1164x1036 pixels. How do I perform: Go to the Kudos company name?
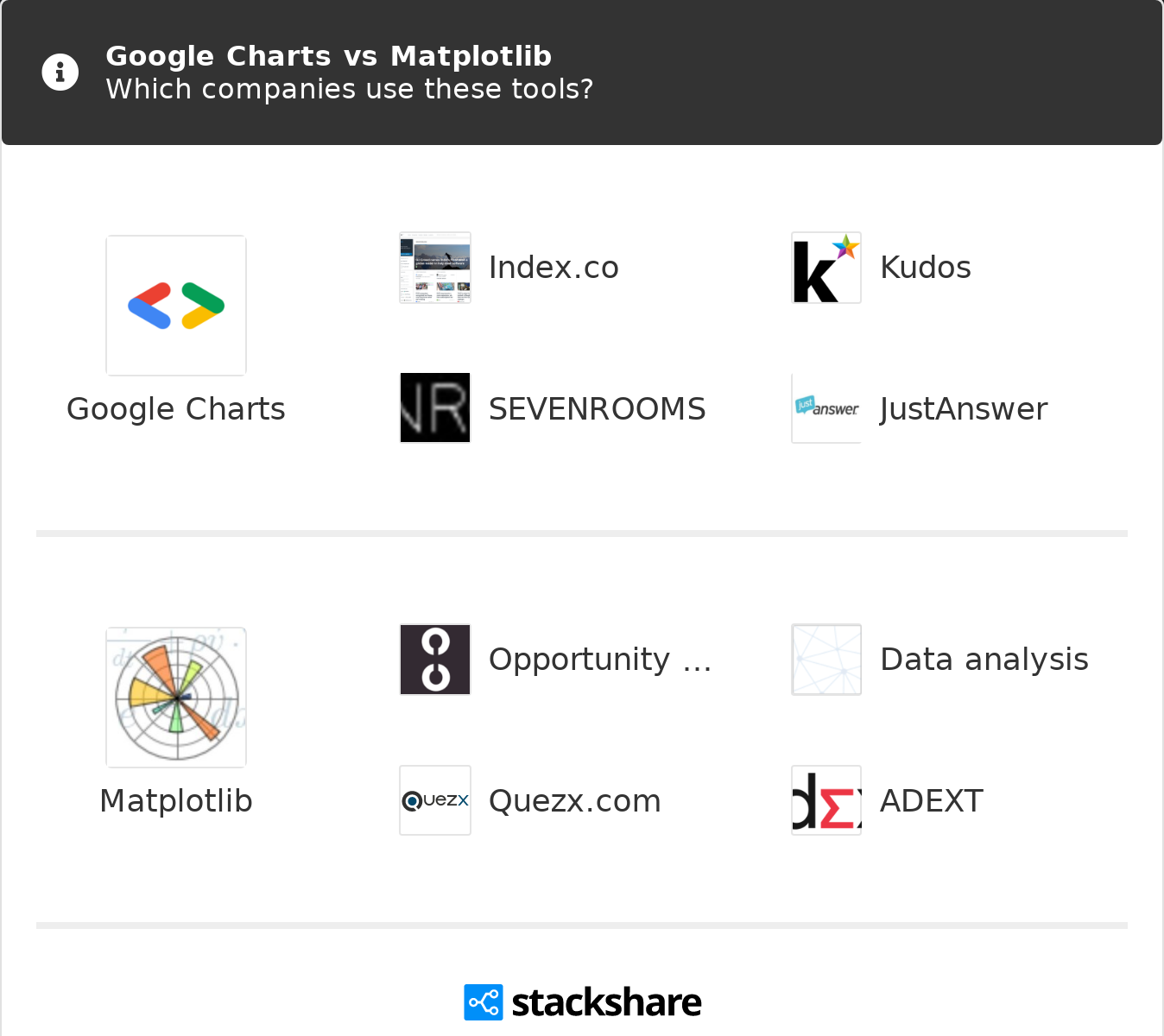point(925,268)
